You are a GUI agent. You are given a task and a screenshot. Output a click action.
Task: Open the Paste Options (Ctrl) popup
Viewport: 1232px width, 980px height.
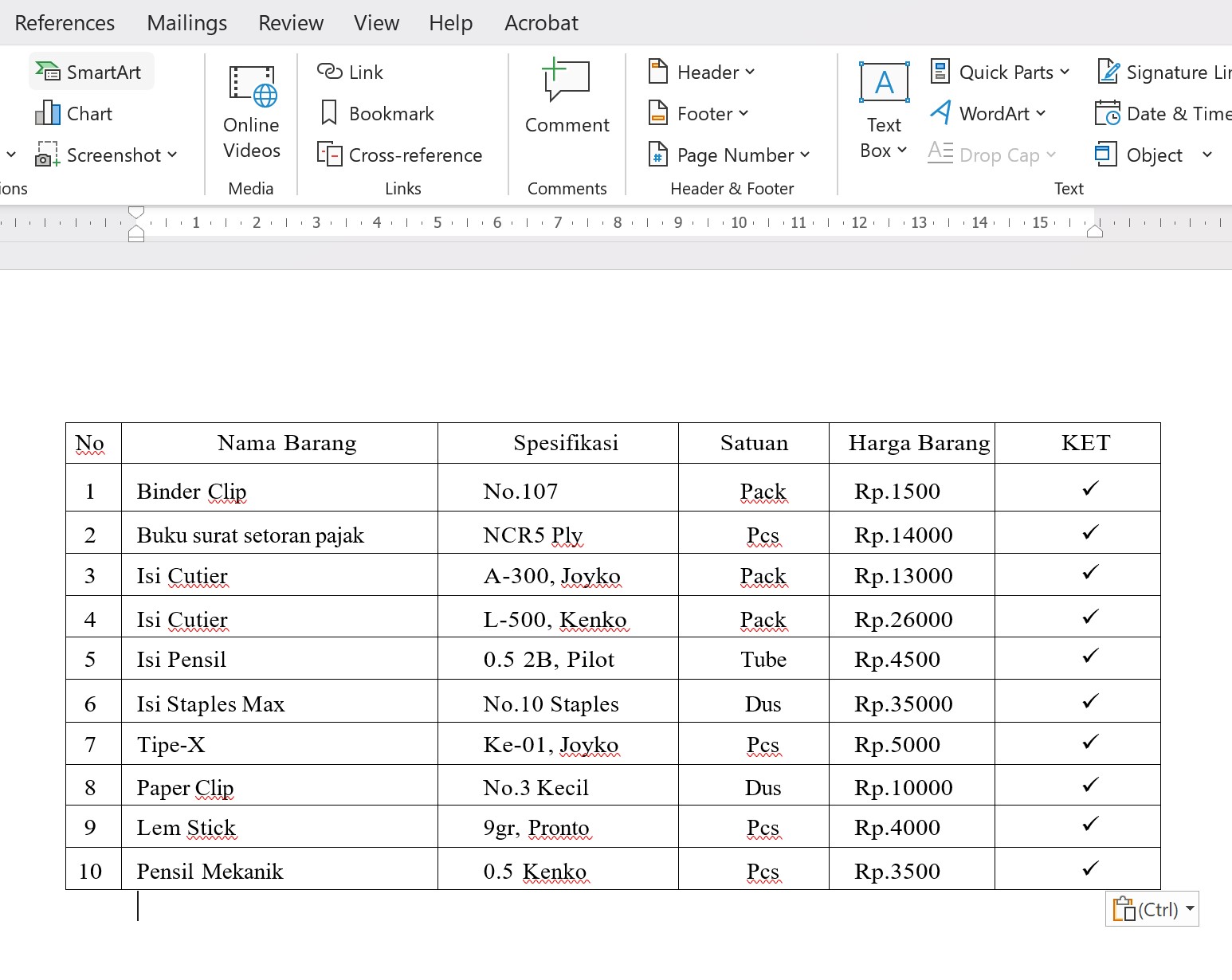click(1151, 908)
